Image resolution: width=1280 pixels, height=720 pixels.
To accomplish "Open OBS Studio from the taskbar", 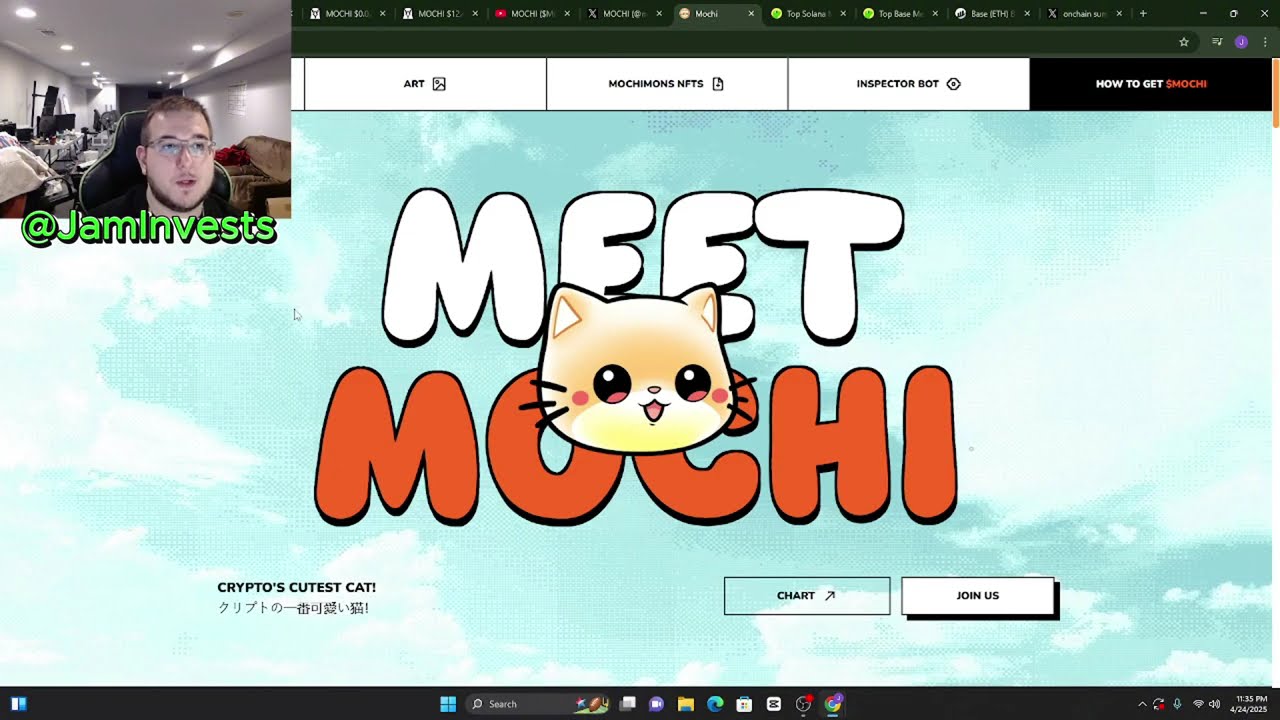I will point(803,704).
